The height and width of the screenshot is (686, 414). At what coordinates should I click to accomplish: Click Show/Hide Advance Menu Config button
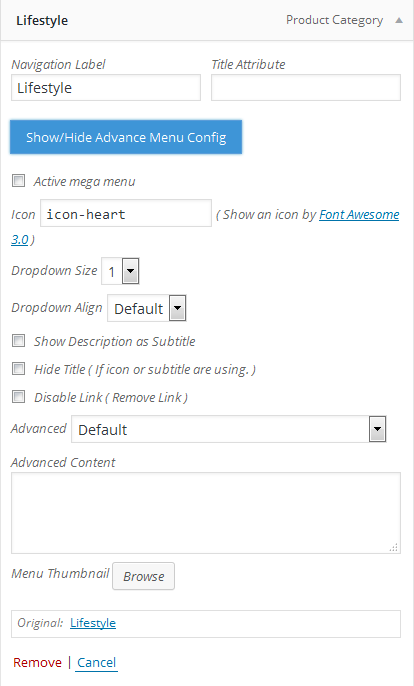[x=126, y=137]
